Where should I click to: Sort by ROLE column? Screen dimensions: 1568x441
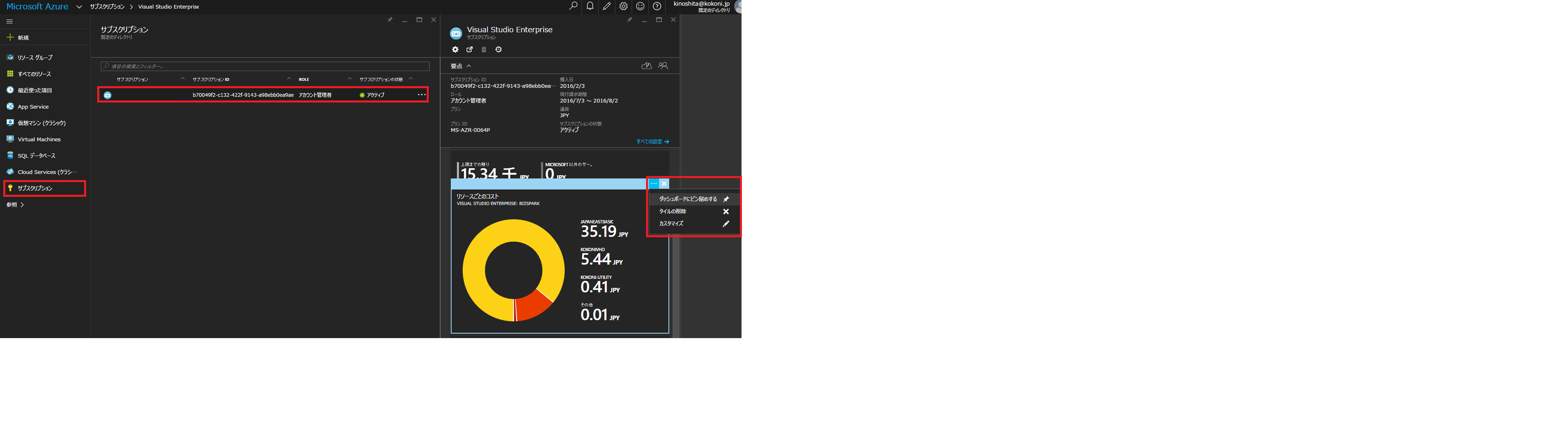(x=304, y=79)
